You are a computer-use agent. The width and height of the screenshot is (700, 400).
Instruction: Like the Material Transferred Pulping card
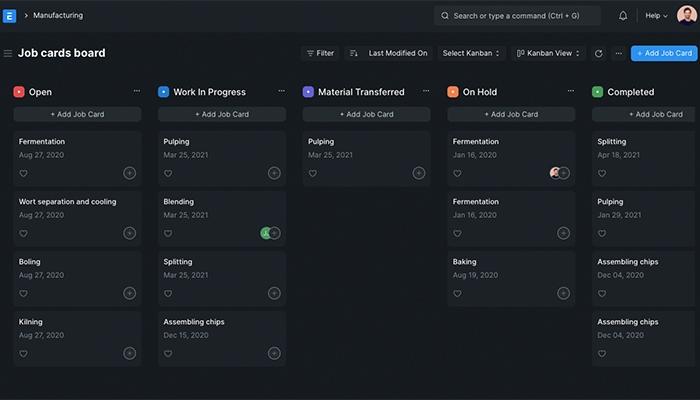pos(312,173)
